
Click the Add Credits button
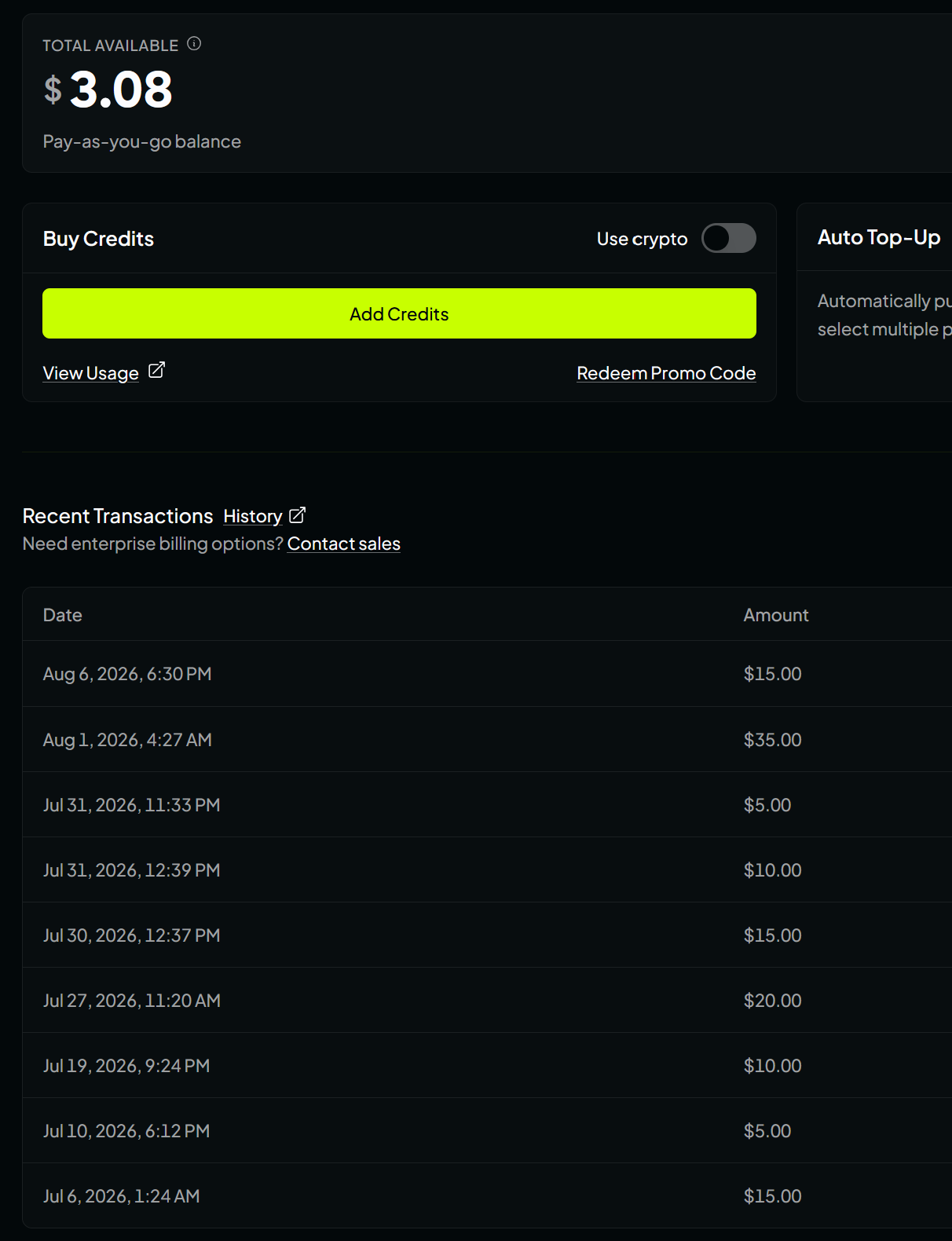[x=399, y=313]
